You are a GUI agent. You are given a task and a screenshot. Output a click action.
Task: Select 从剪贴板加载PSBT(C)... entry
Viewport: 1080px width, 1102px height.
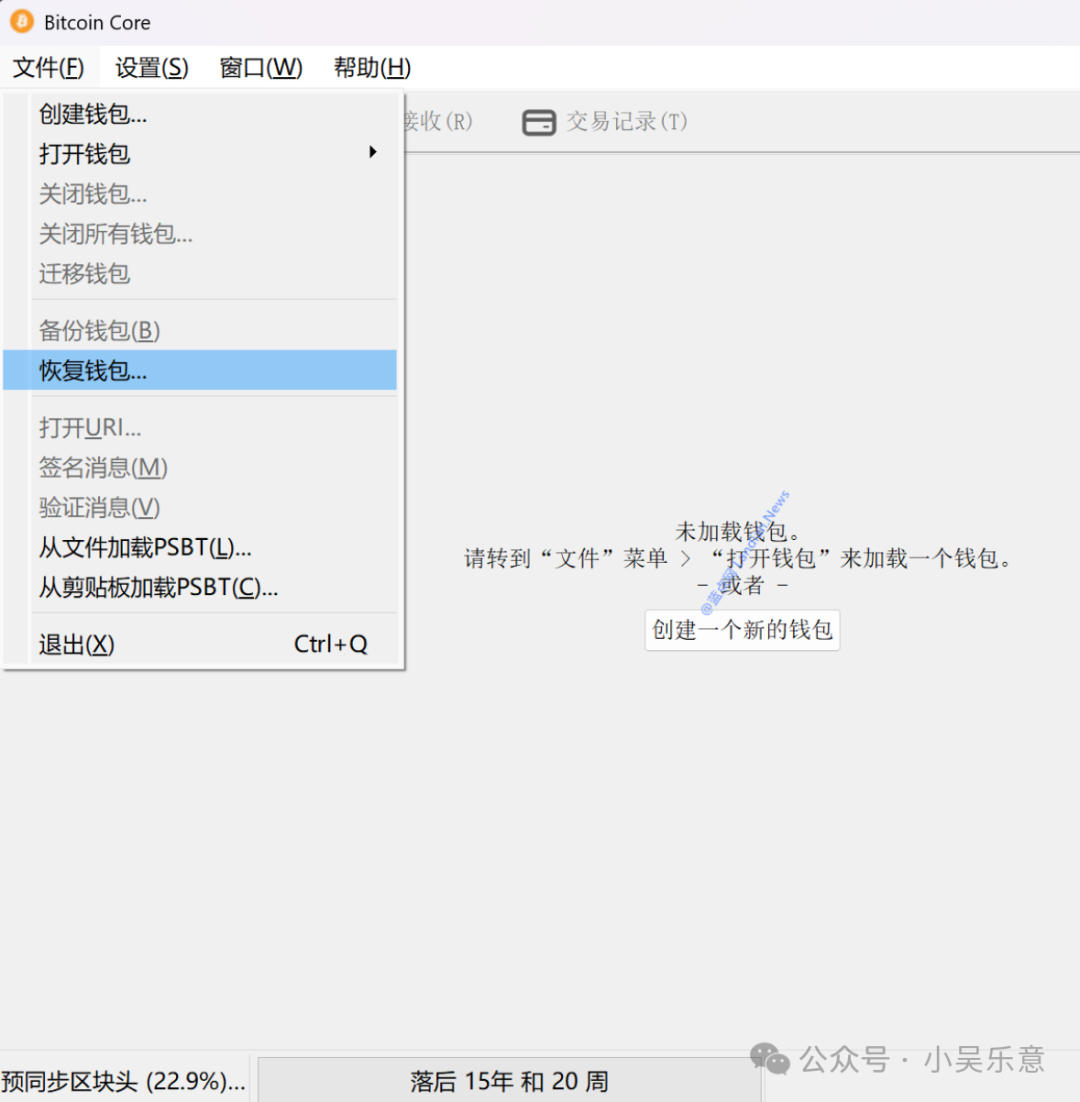point(200,588)
